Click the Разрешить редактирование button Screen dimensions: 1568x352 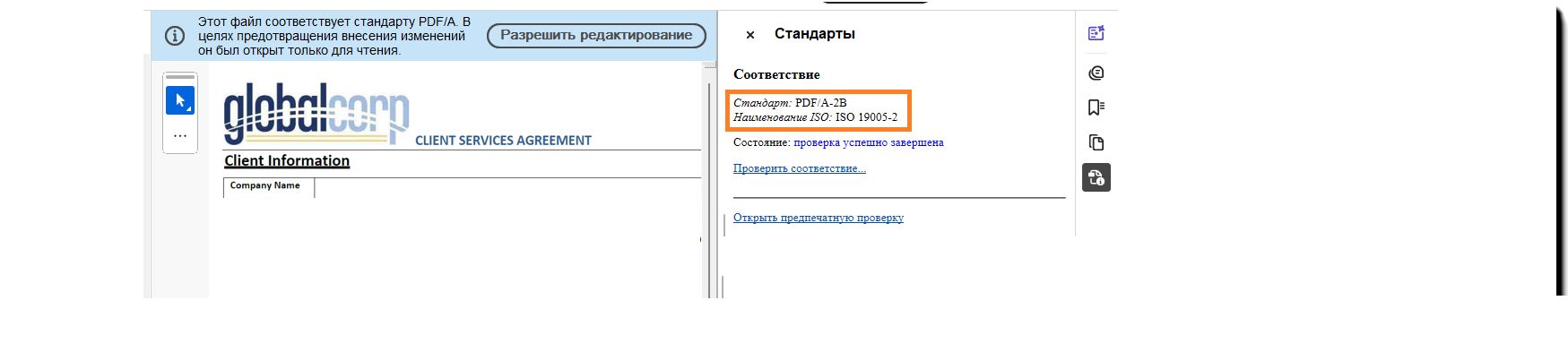coord(596,35)
